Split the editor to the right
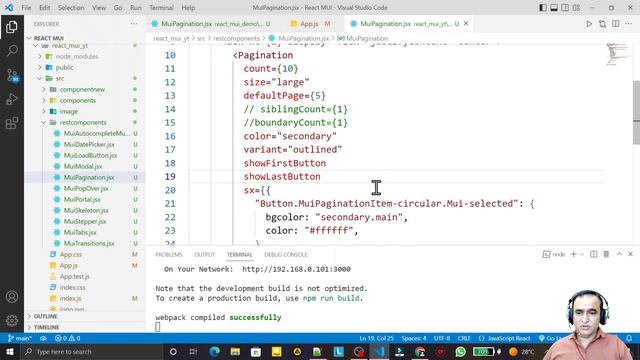The image size is (640, 360). (x=616, y=24)
